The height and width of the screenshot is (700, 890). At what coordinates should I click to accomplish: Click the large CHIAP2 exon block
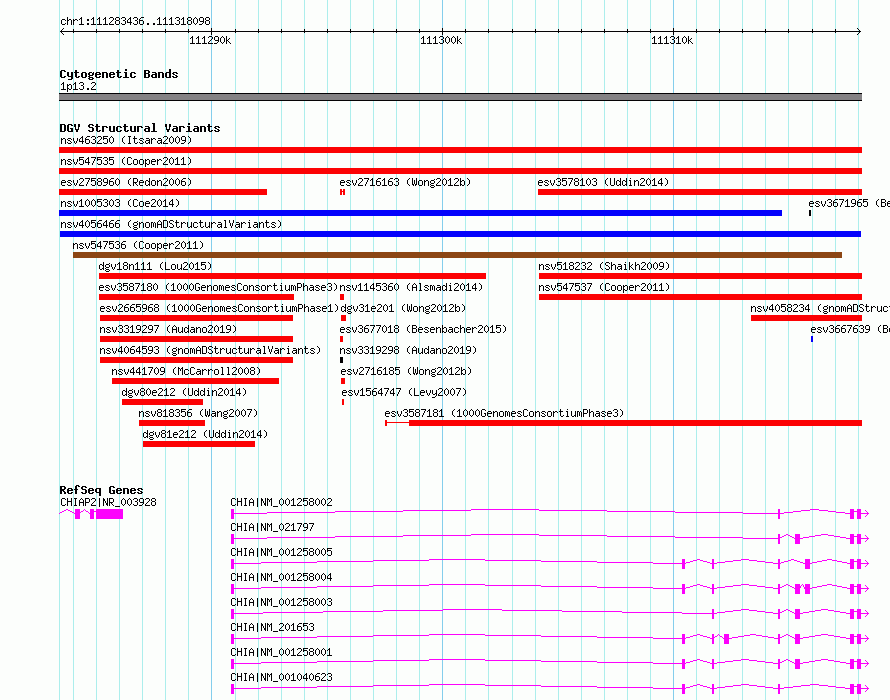point(110,514)
